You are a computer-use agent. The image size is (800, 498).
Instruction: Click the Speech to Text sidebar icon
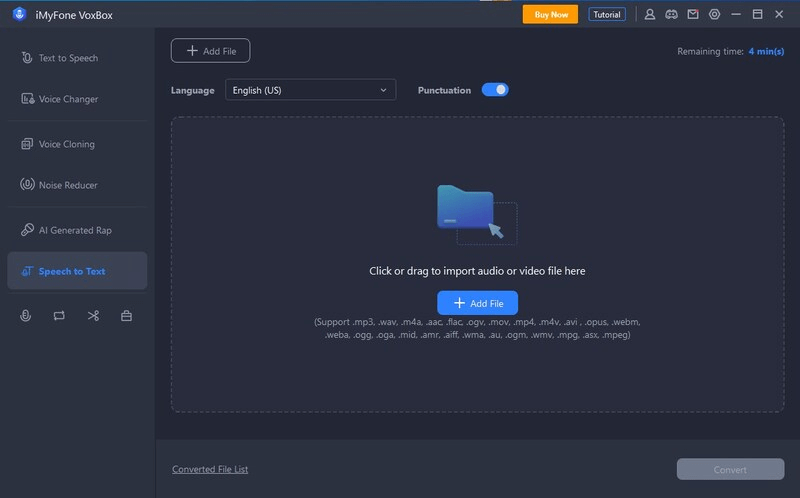click(27, 271)
